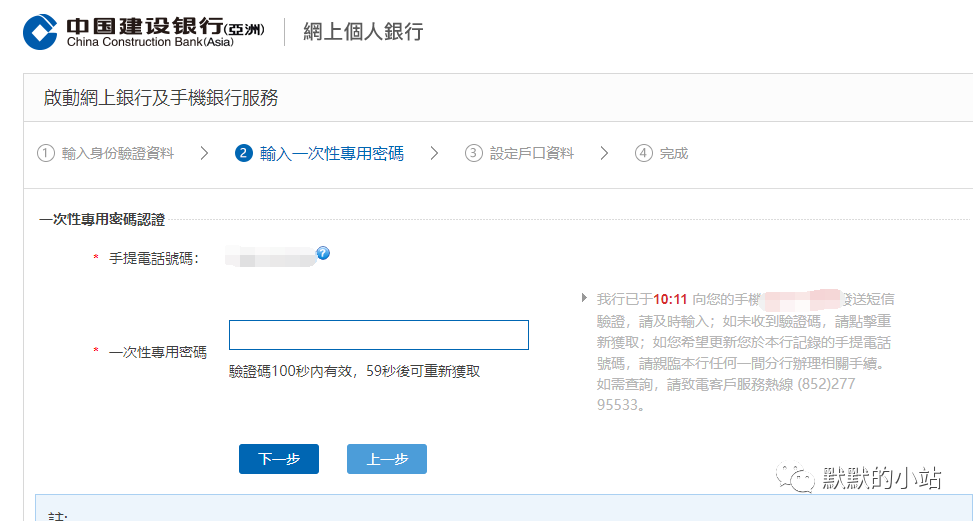Click the 手提電話號碼 label
973x521 pixels.
coord(154,259)
